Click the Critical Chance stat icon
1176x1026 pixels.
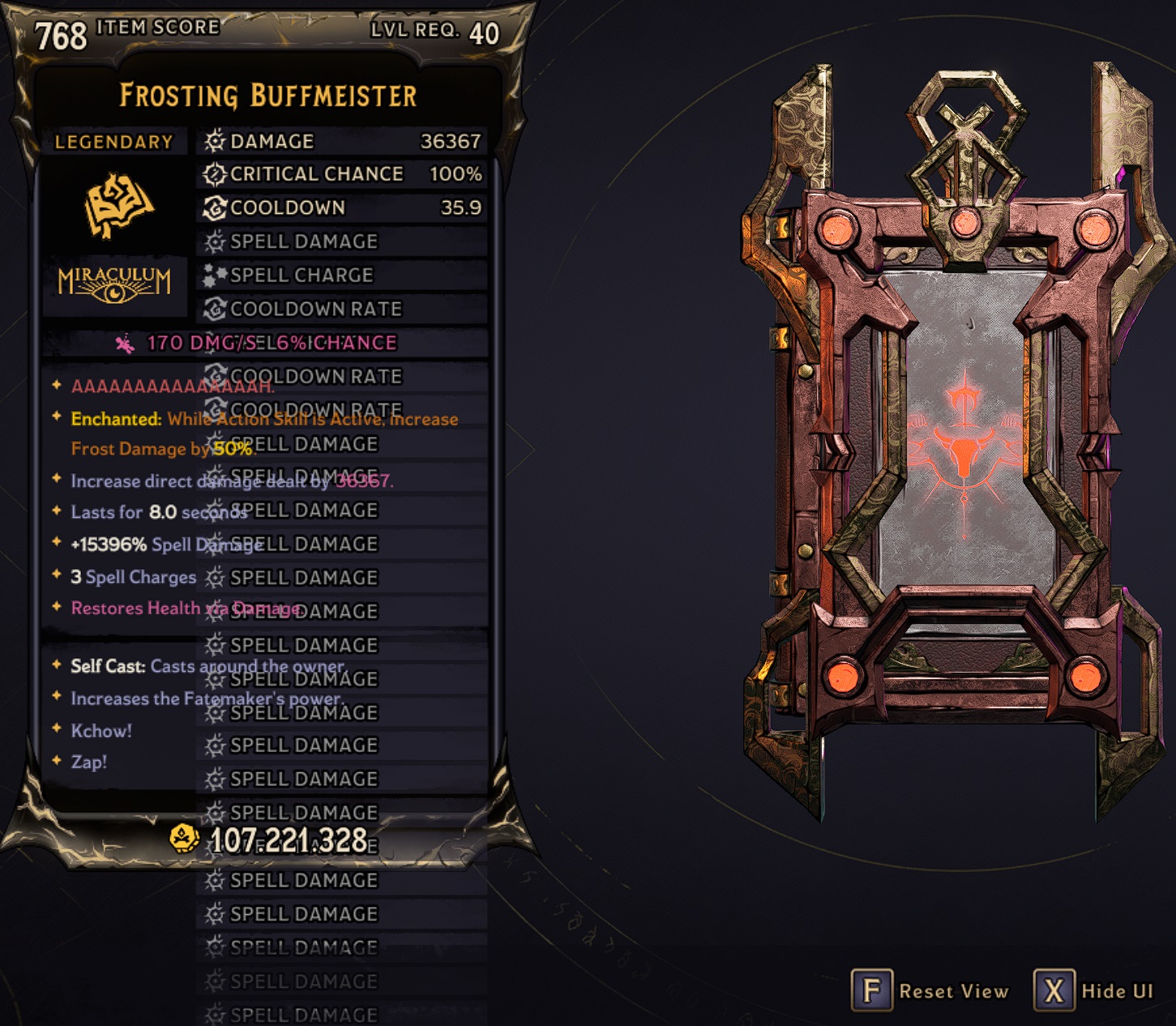coord(215,174)
